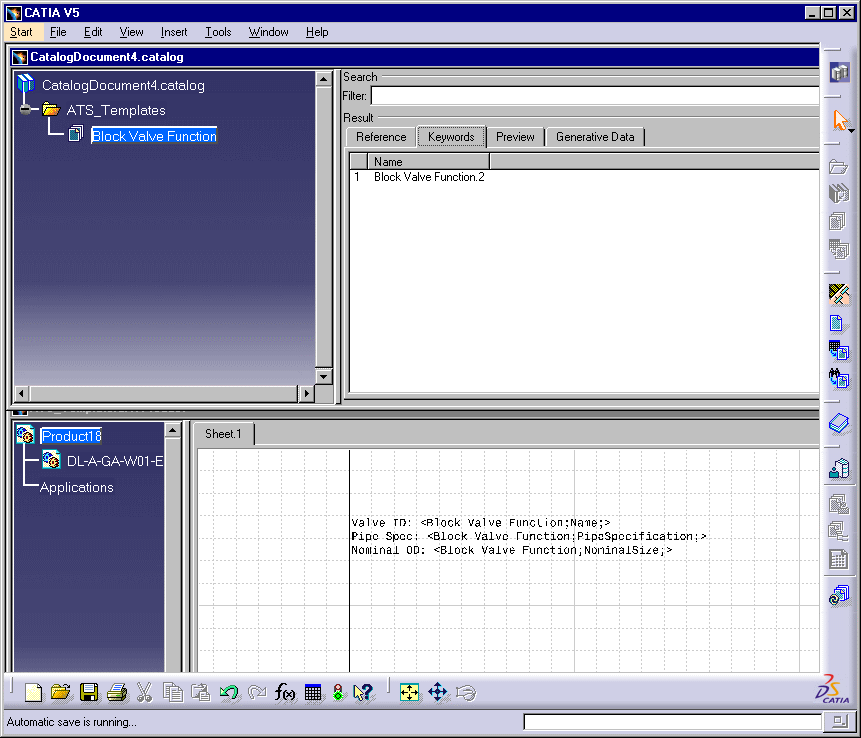The height and width of the screenshot is (738, 861).
Task: Click the greyed grid table icon in right toolbar
Action: [838, 560]
